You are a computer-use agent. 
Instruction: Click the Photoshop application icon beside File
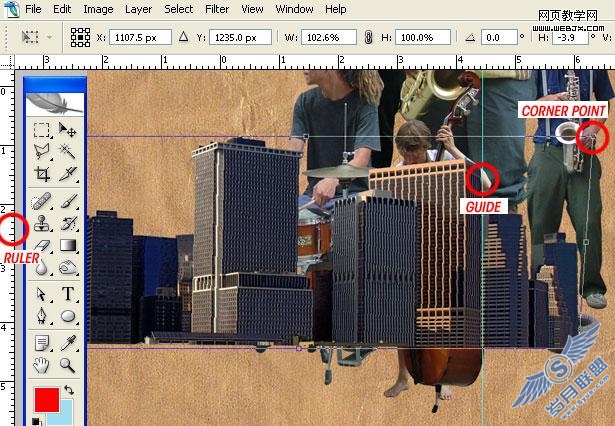pyautogui.click(x=11, y=9)
